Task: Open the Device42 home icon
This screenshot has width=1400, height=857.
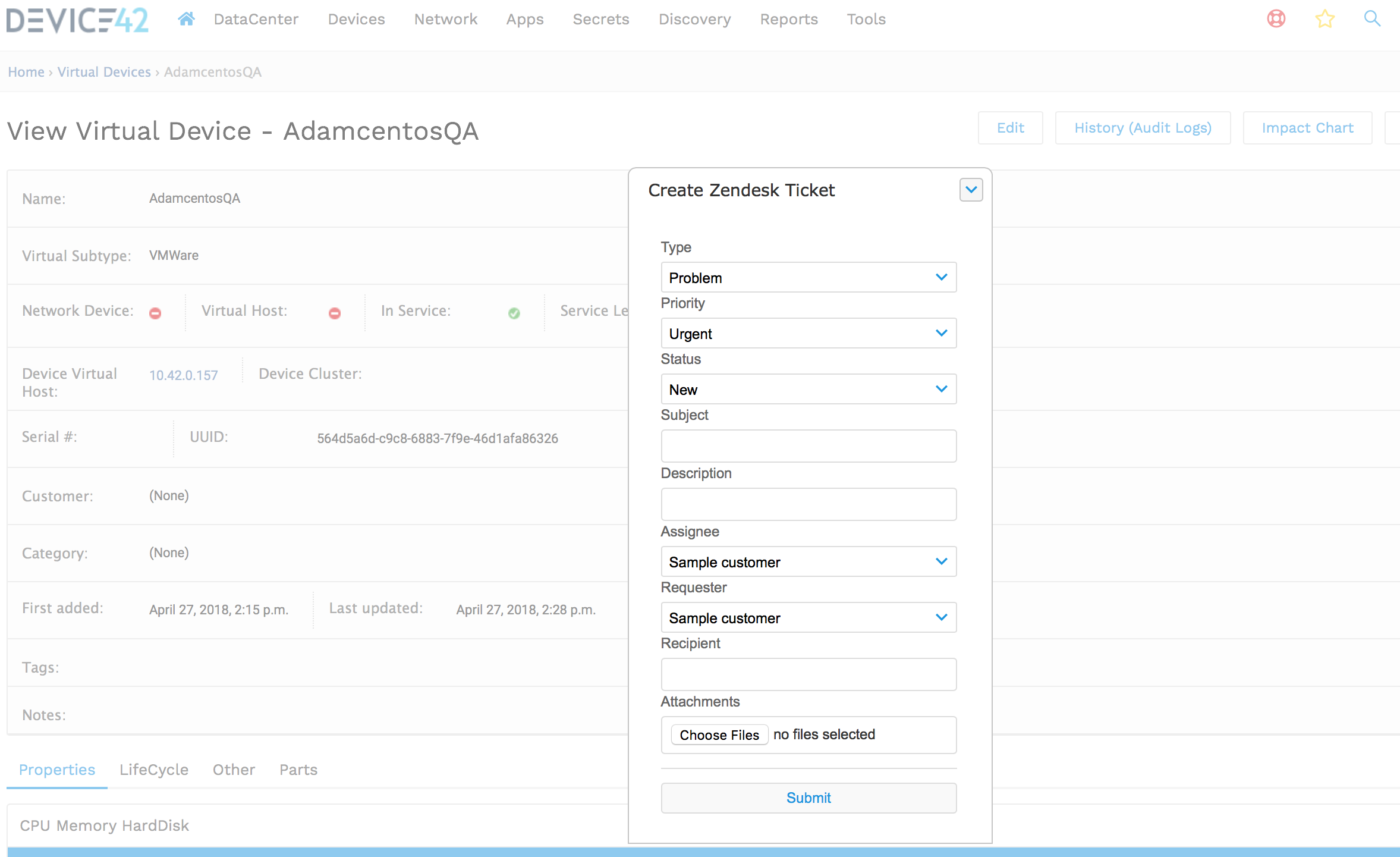Action: tap(185, 18)
